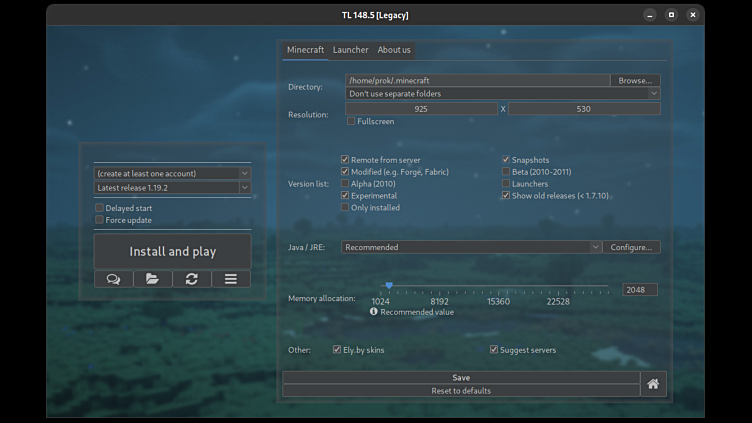
Task: Uncheck Show old releases option
Action: coord(505,196)
